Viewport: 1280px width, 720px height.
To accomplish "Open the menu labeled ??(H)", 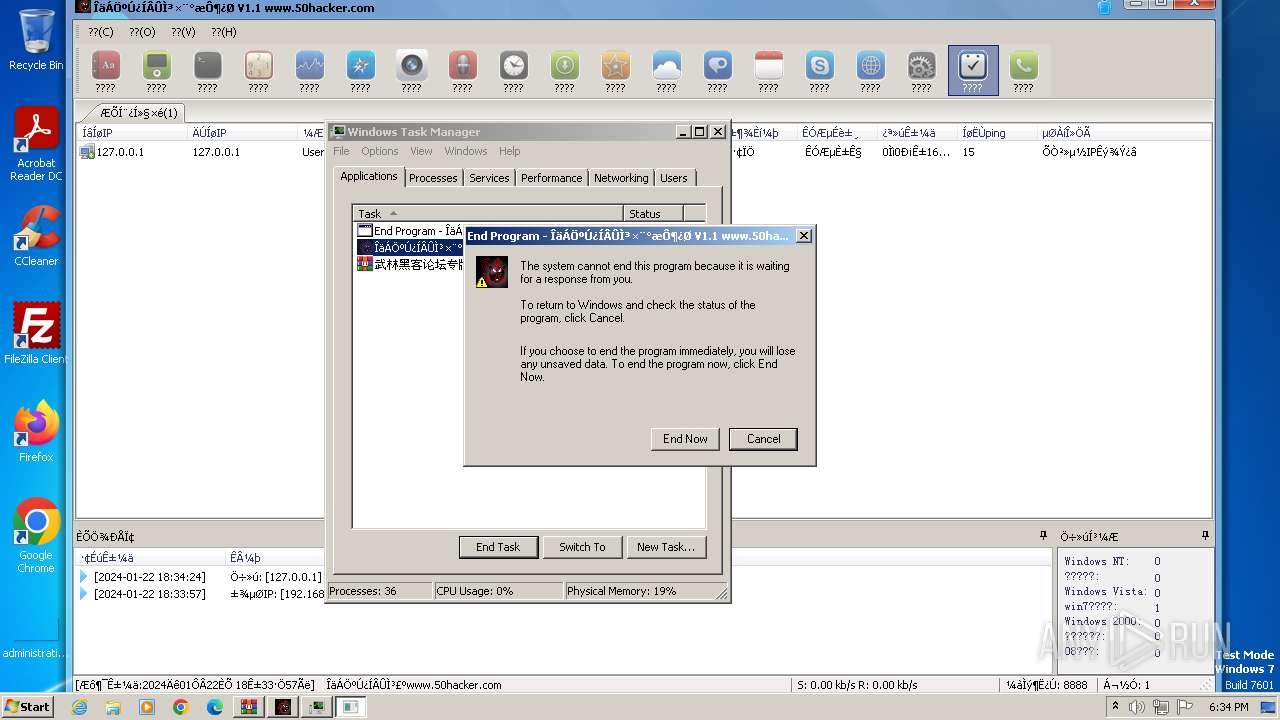I will point(224,32).
